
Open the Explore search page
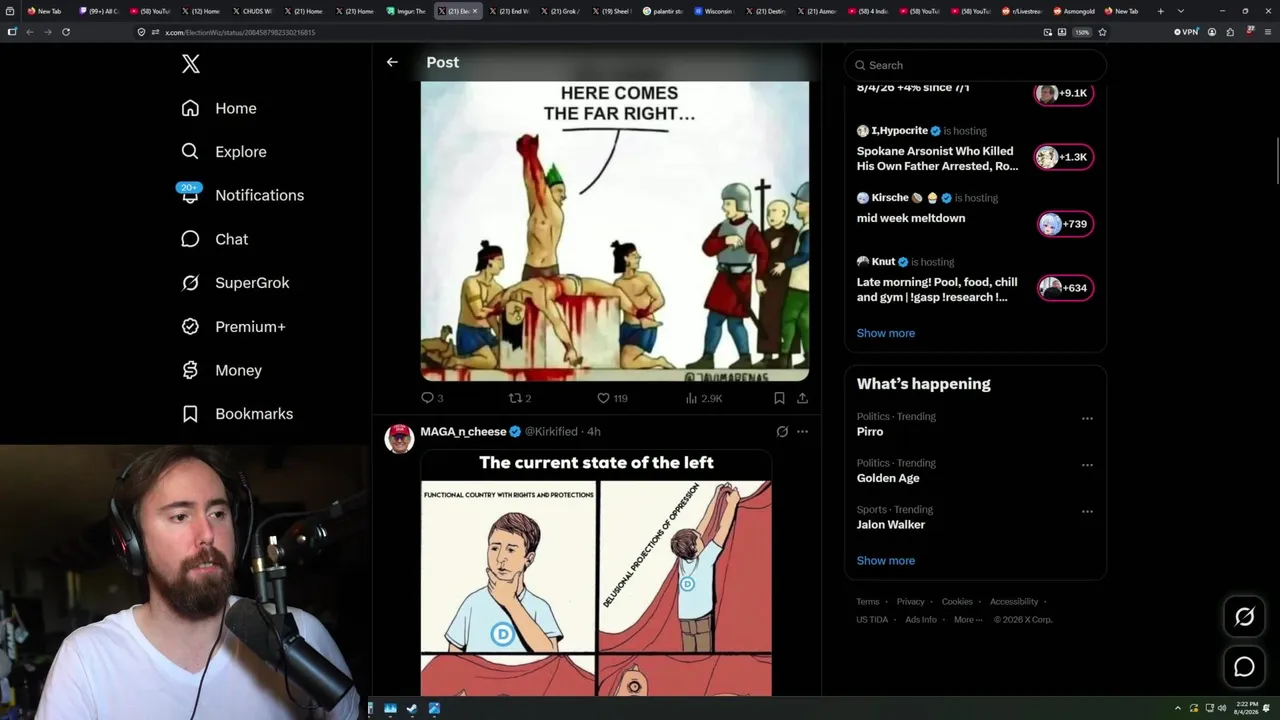point(224,152)
